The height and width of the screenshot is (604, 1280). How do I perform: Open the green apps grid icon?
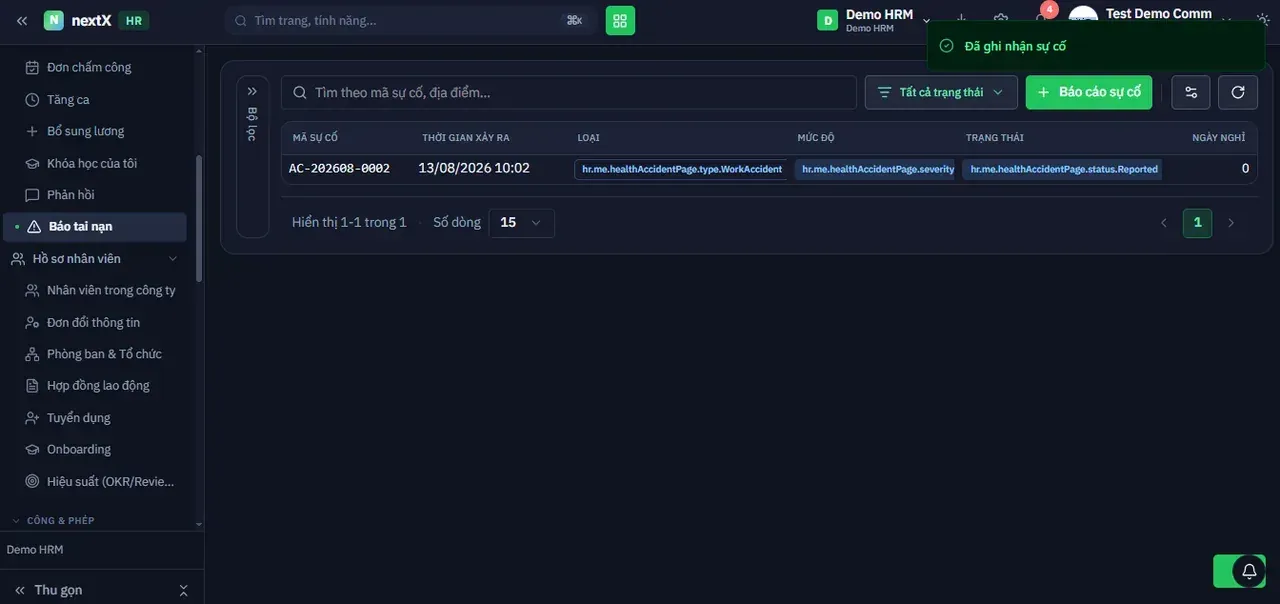coord(620,20)
